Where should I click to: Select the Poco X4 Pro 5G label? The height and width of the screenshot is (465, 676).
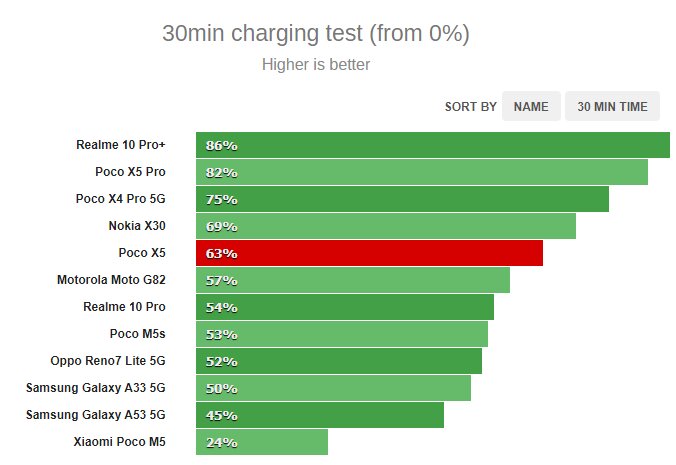tap(121, 199)
